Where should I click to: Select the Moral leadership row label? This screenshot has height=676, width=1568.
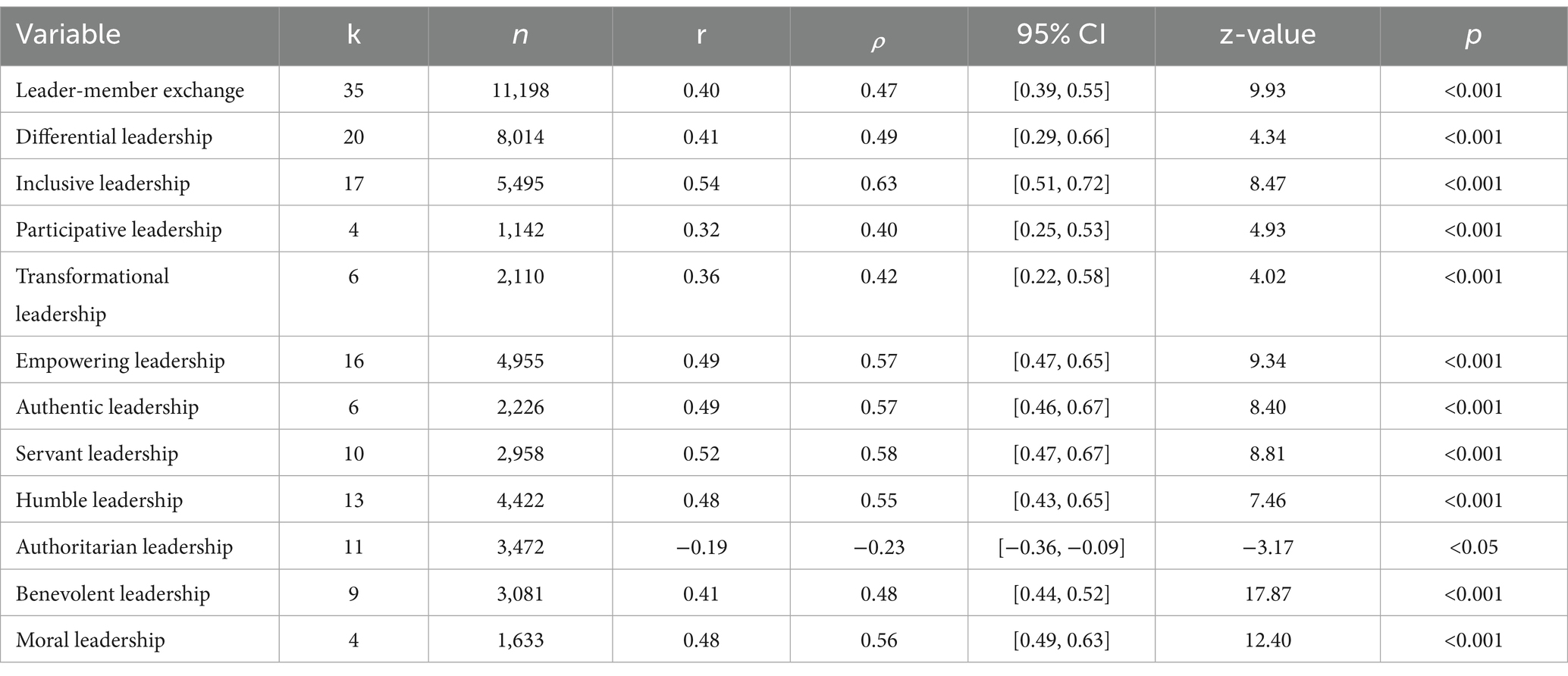90,640
